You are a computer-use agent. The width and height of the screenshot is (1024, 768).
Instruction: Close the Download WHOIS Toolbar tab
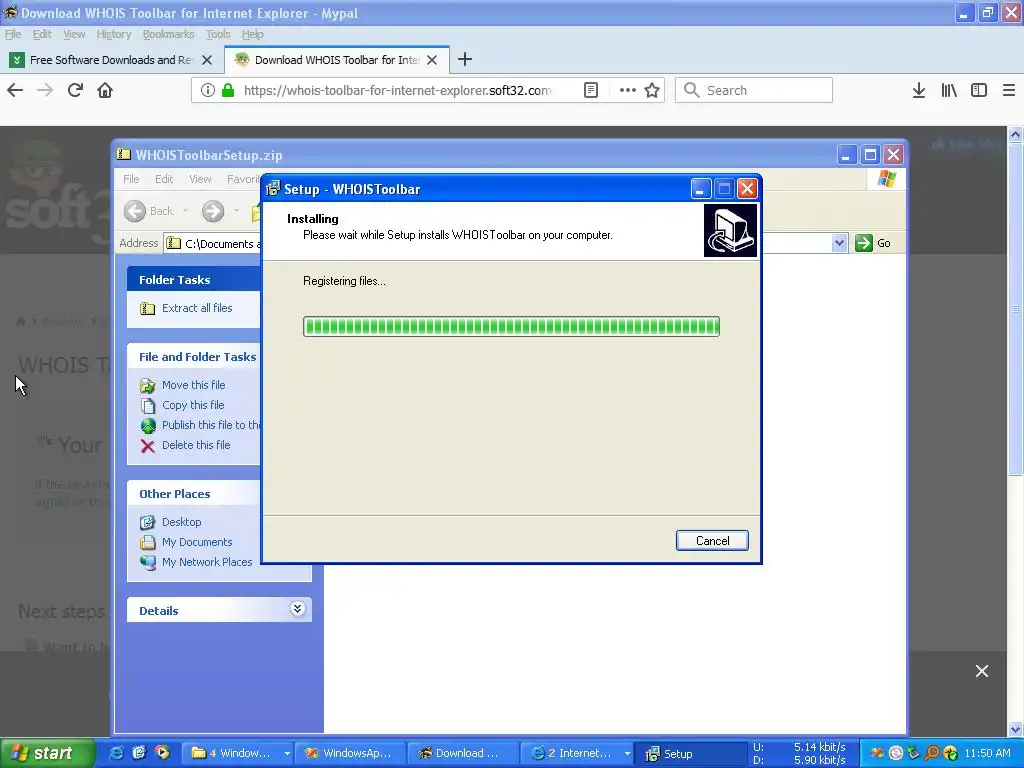pyautogui.click(x=432, y=60)
